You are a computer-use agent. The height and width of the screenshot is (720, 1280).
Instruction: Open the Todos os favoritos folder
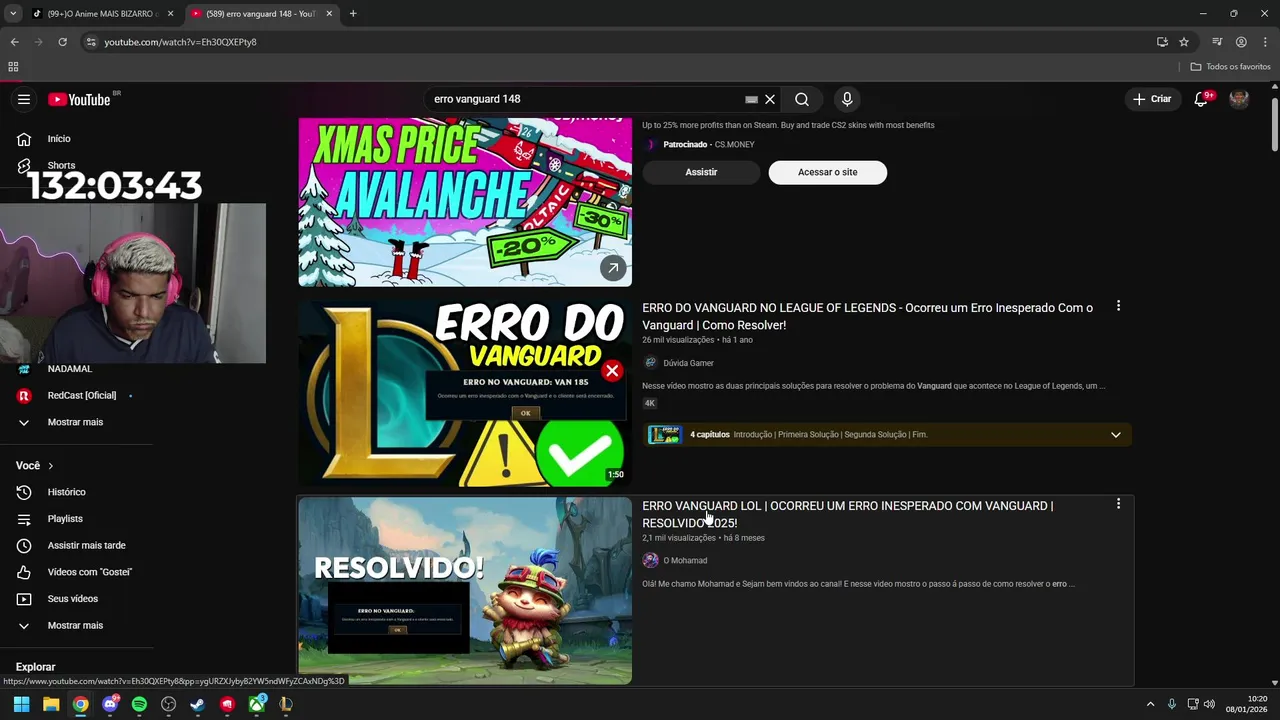click(1230, 67)
